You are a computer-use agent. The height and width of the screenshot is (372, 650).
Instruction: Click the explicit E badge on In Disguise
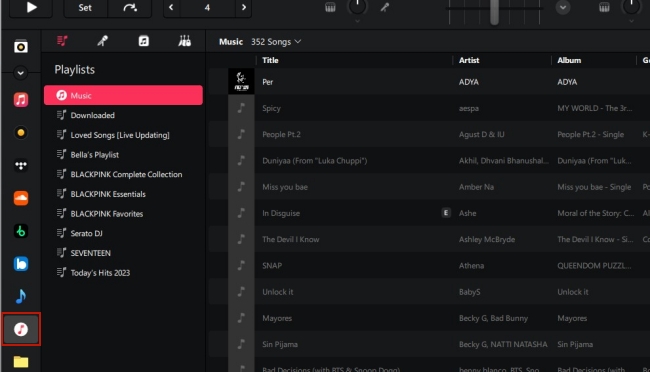coord(446,213)
